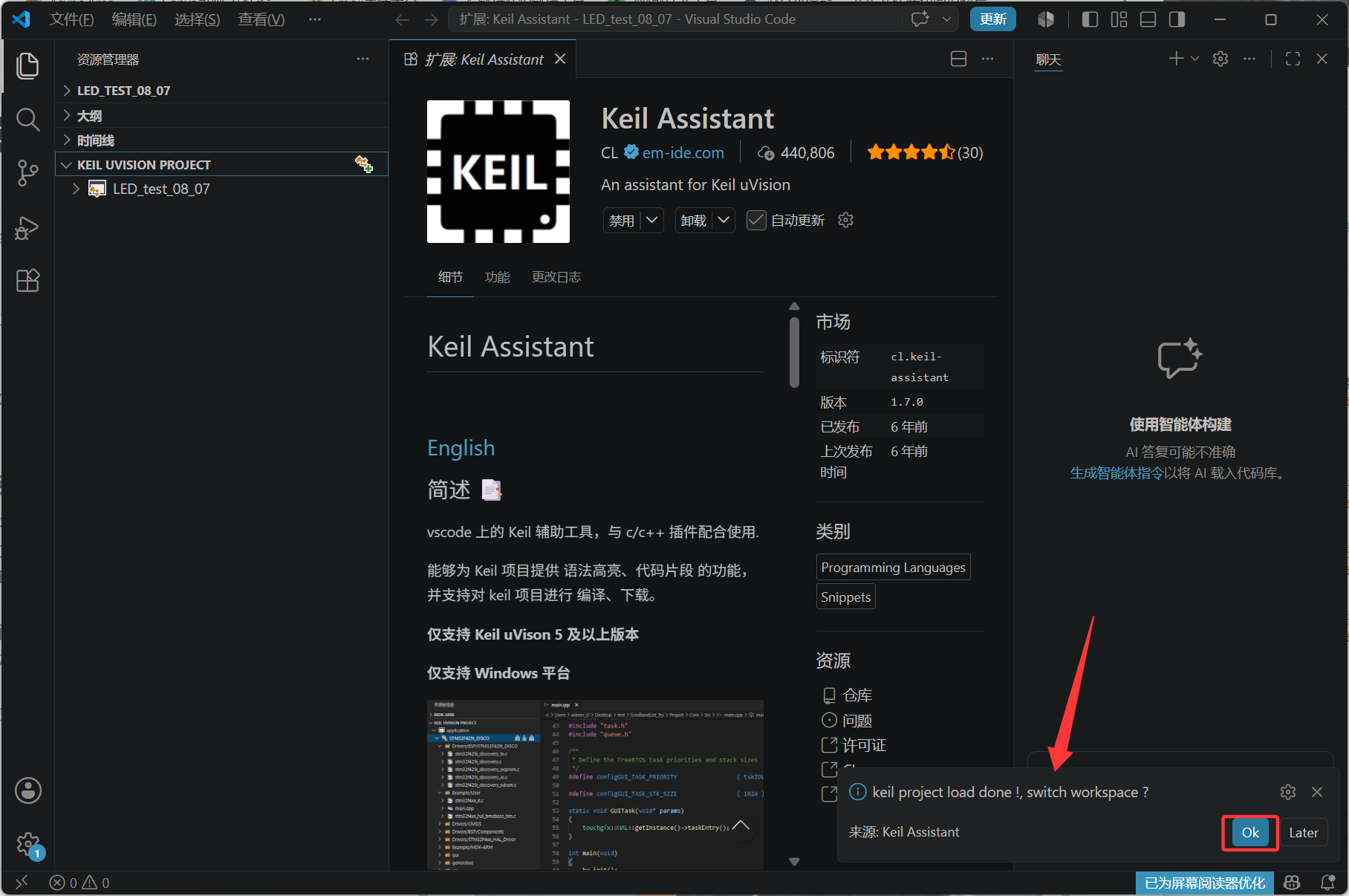Show more menu bar items
1349x896 pixels.
(x=315, y=19)
